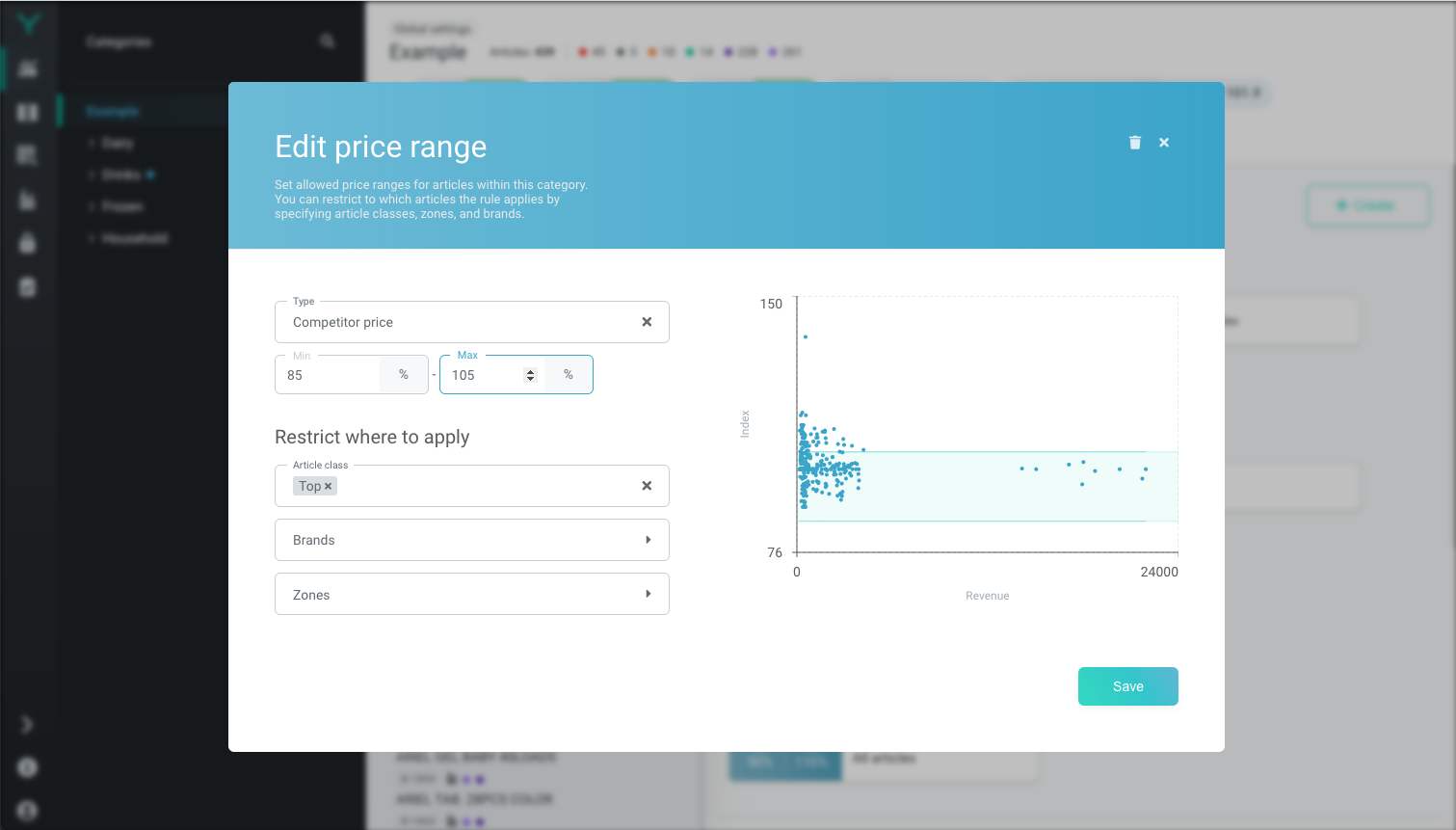
Task: Collapse the sidebar using the chevron button
Action: (x=27, y=724)
